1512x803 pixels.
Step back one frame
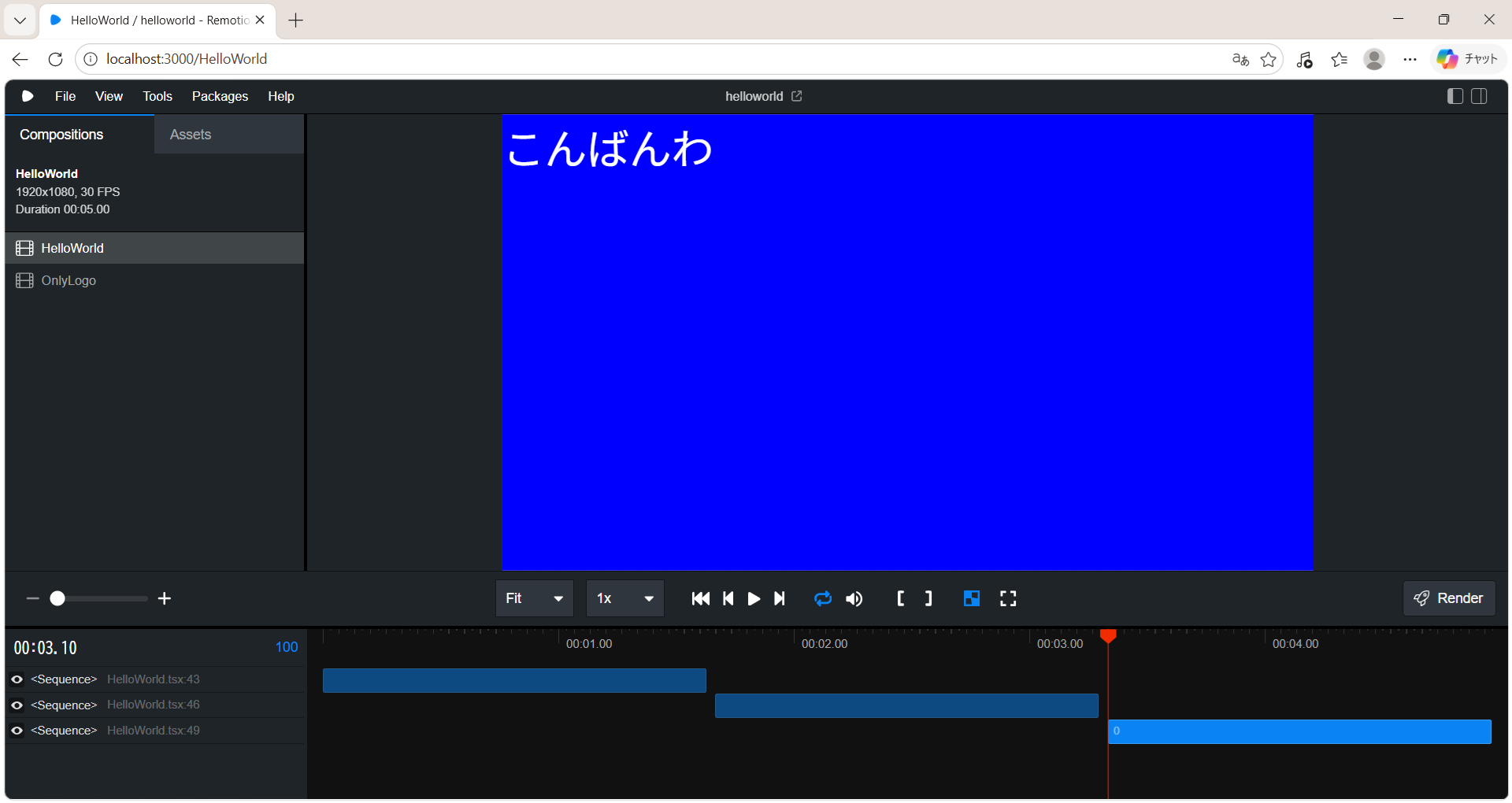pos(728,599)
